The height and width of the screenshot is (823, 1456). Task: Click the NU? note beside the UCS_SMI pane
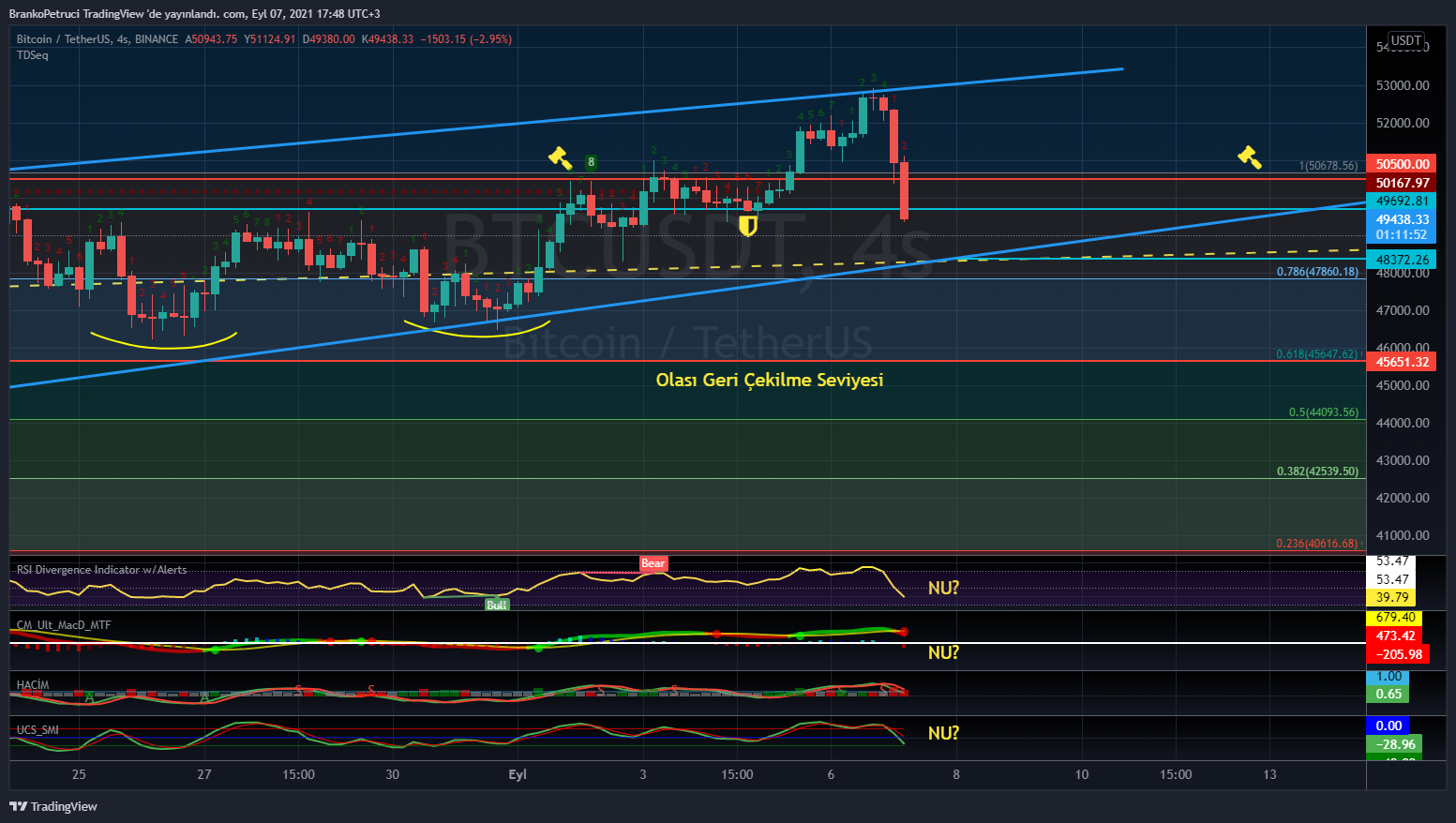tap(943, 733)
